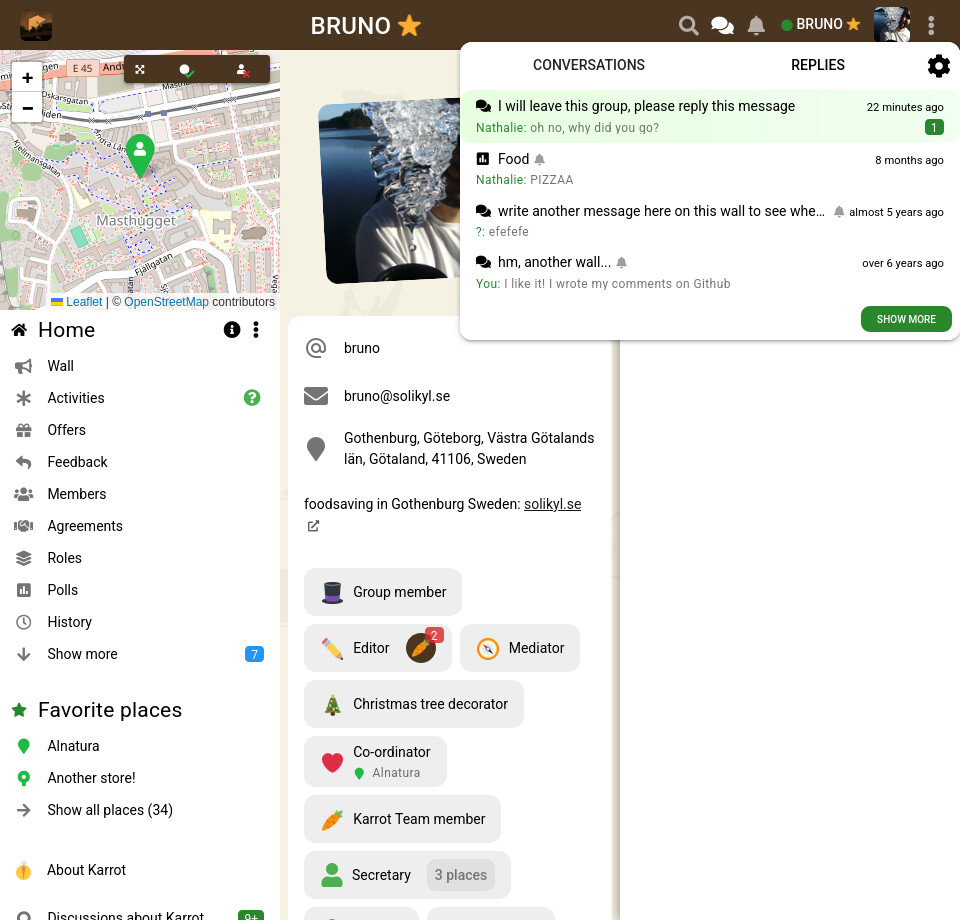
Task: Open conversation settings gear icon
Action: click(x=938, y=66)
